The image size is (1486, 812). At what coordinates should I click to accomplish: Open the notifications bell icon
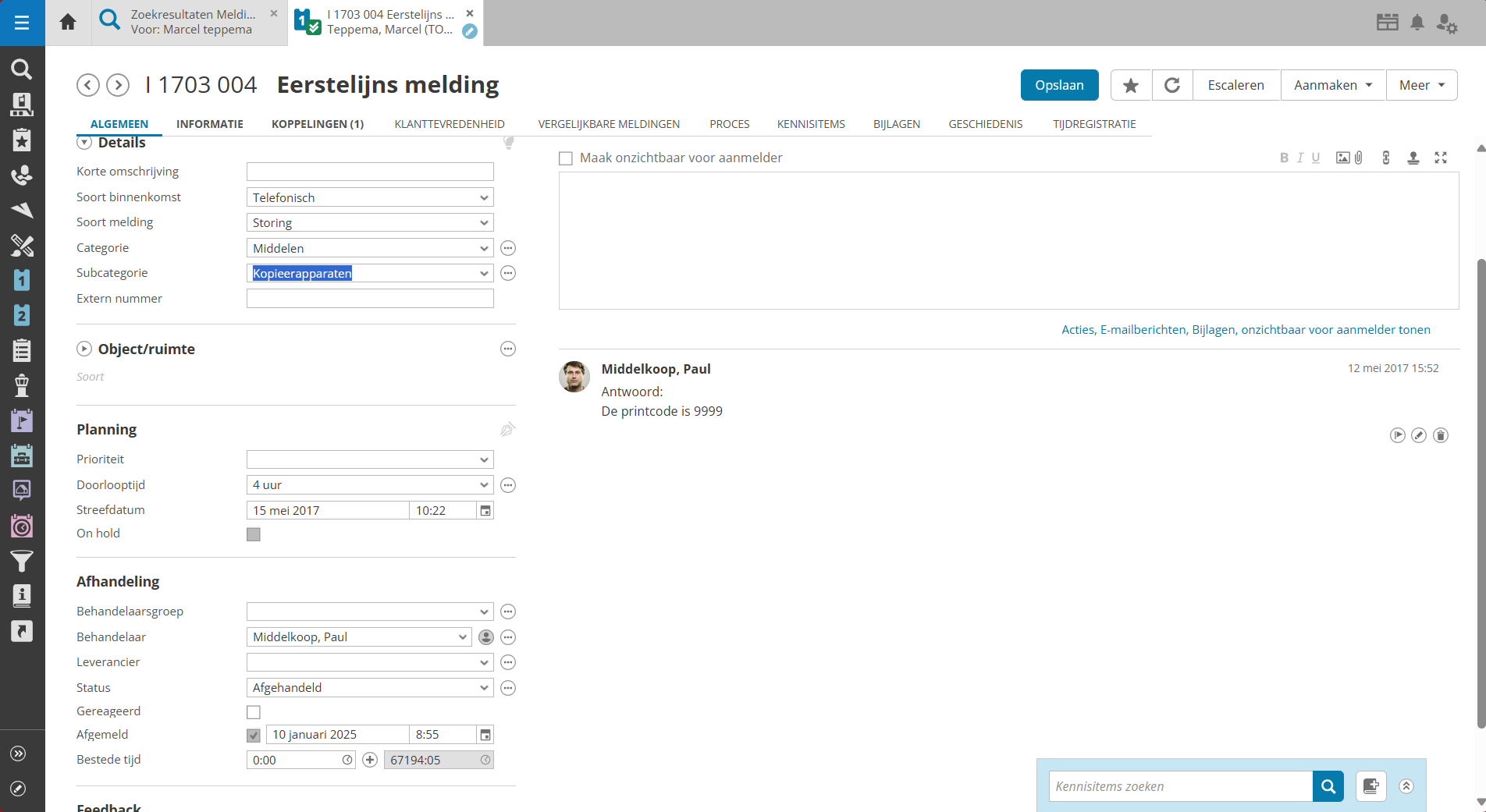click(x=1417, y=23)
